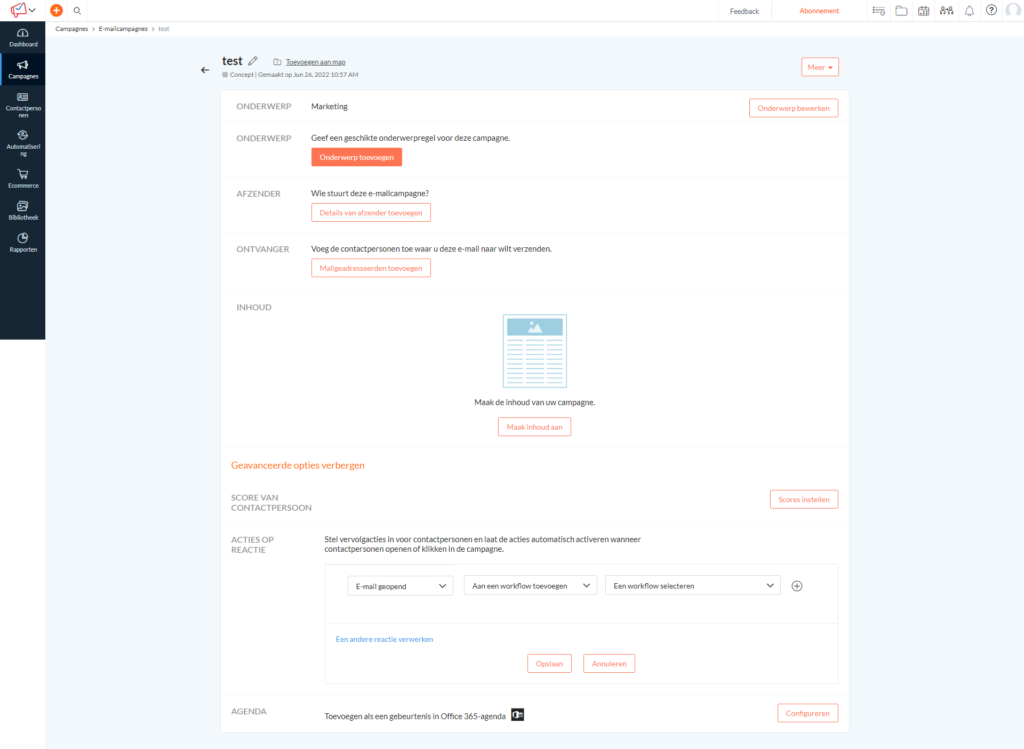Open the folder icon in top bar
The width and height of the screenshot is (1024, 749).
[901, 10]
